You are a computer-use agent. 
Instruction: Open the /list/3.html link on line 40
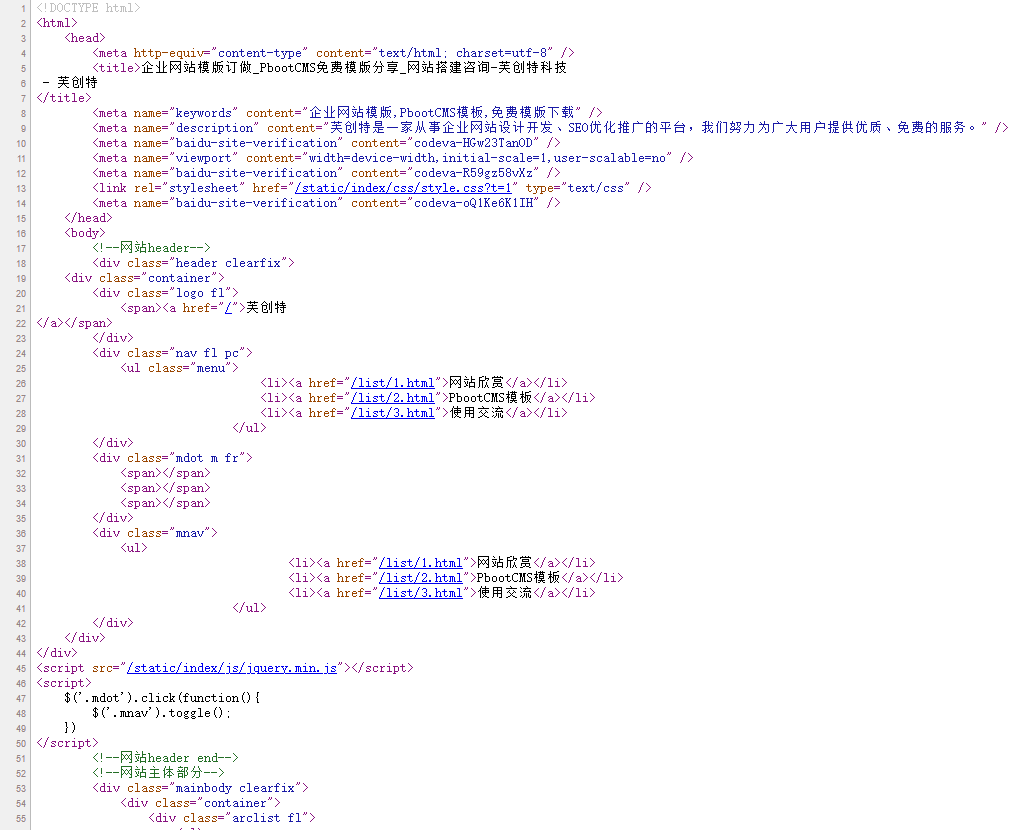(420, 593)
